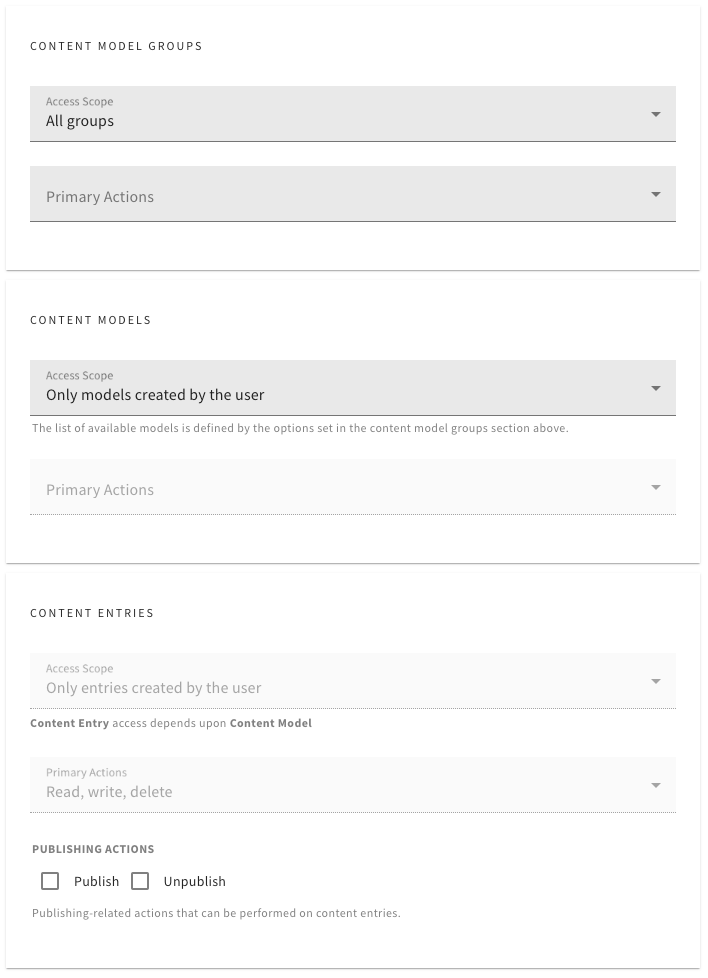708x978 pixels.
Task: Click the Content Entries section heading
Action: pos(92,613)
